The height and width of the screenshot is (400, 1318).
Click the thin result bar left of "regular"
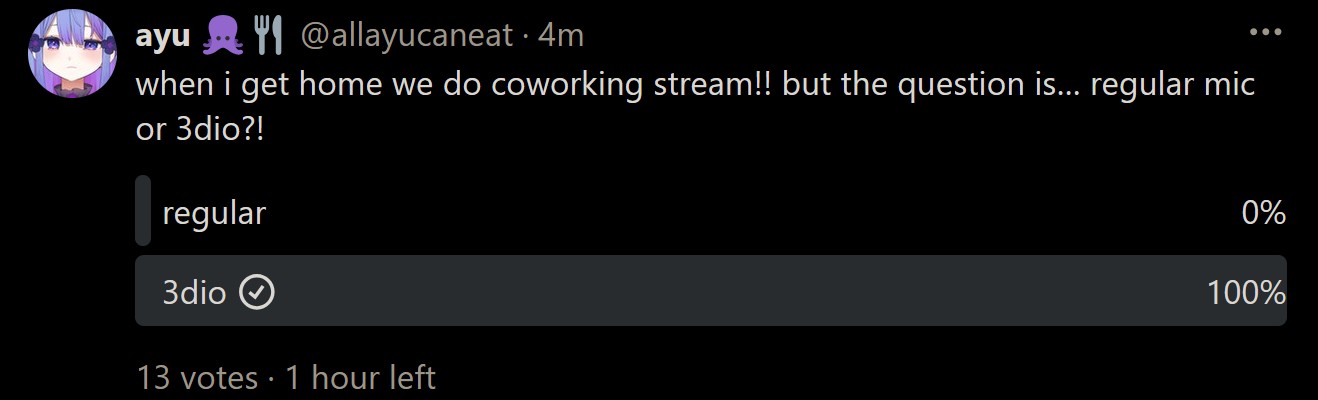coord(143,211)
